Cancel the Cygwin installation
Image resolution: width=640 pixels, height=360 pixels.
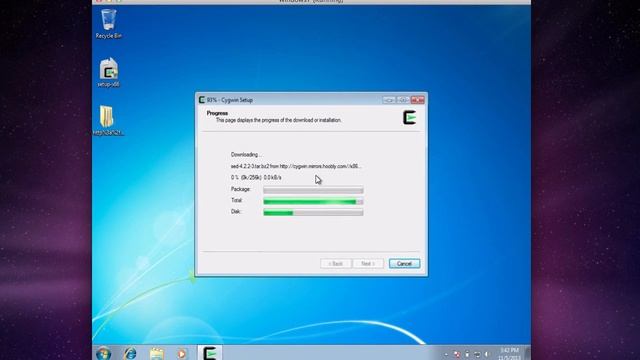[x=404, y=264]
